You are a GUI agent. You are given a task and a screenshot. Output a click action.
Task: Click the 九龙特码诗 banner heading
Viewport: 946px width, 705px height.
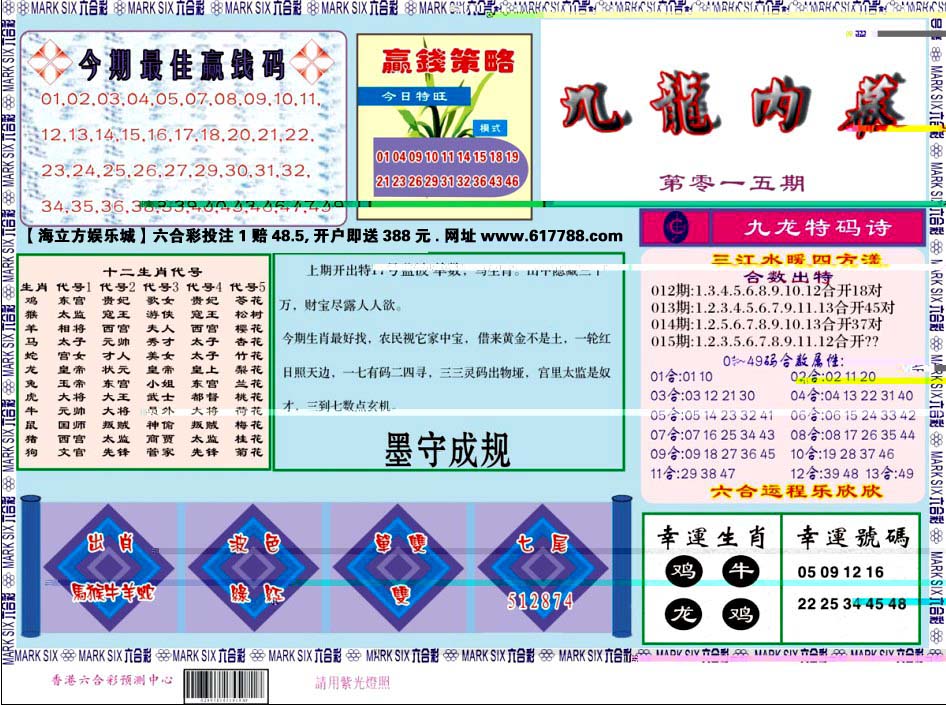tap(817, 227)
